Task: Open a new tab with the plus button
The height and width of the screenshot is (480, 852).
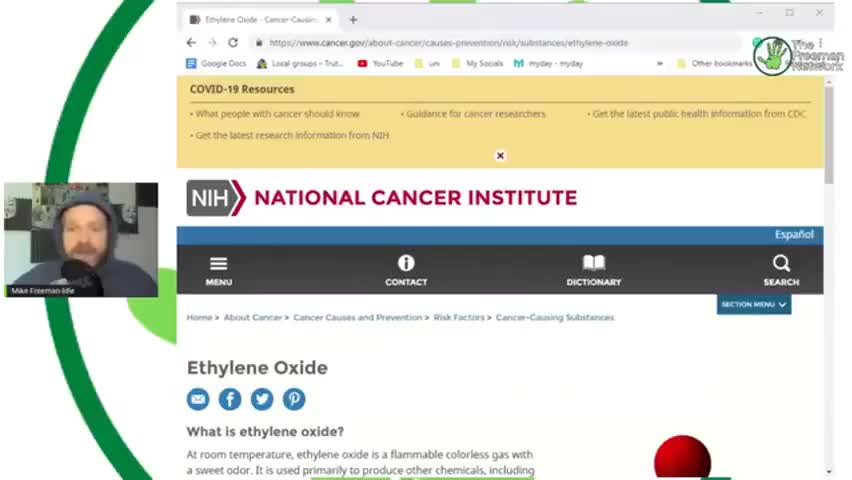Action: coord(353,20)
